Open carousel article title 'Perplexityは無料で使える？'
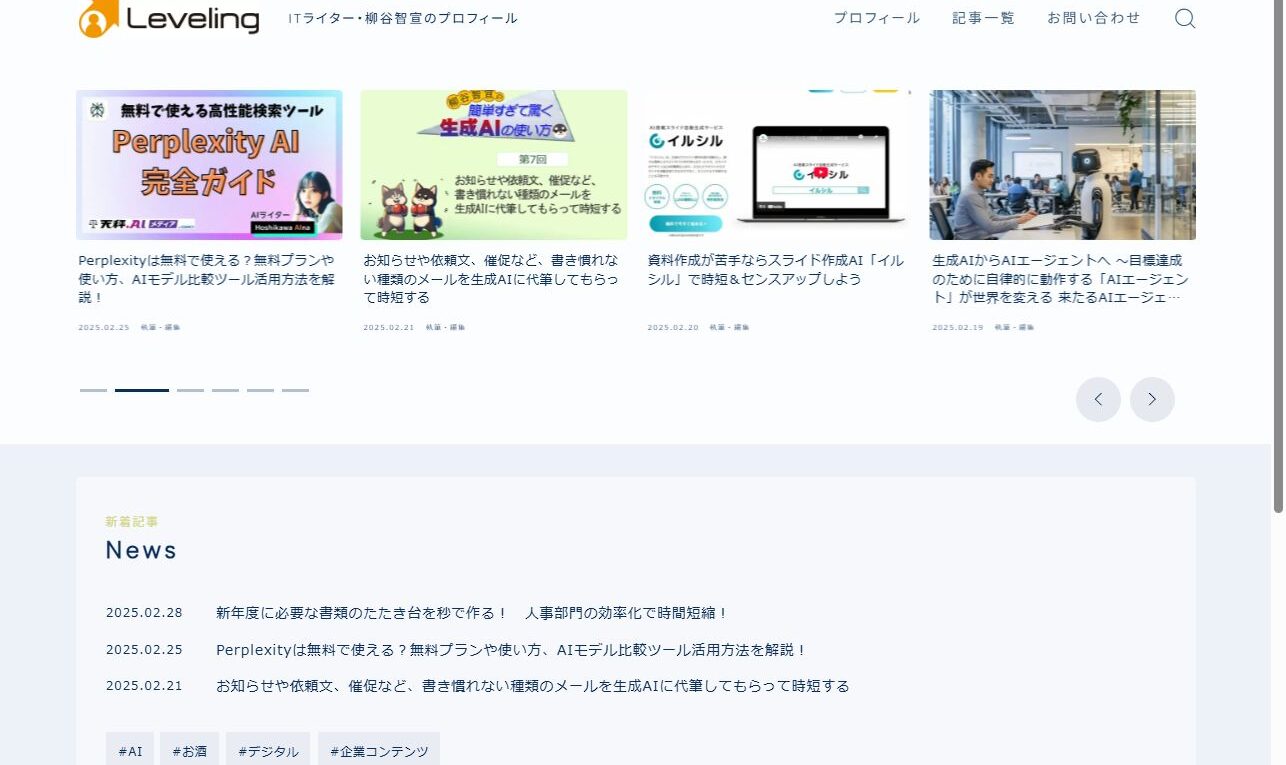Screen dimensions: 1286x765 207,279
